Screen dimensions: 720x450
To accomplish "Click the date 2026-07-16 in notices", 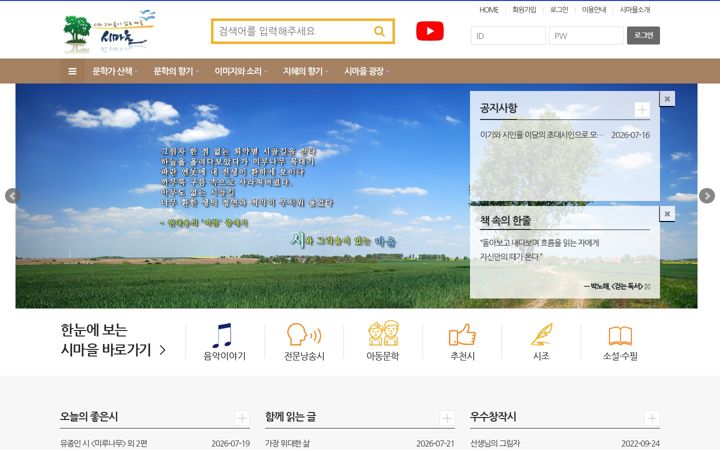I will click(x=630, y=135).
